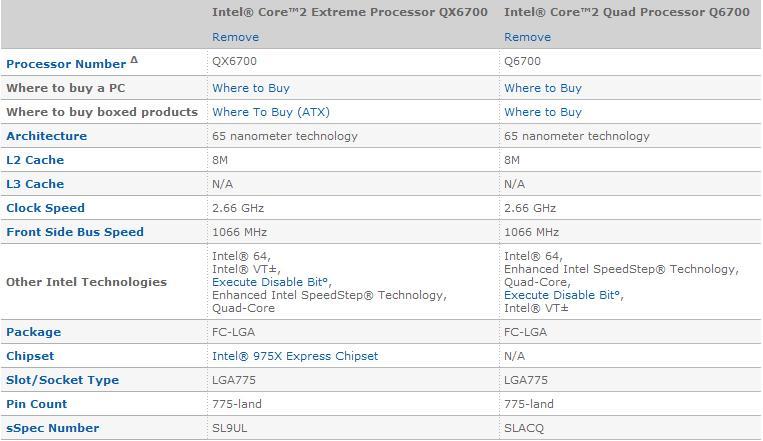
Task: Open the Slot/Socket Type label link
Action: point(63,380)
